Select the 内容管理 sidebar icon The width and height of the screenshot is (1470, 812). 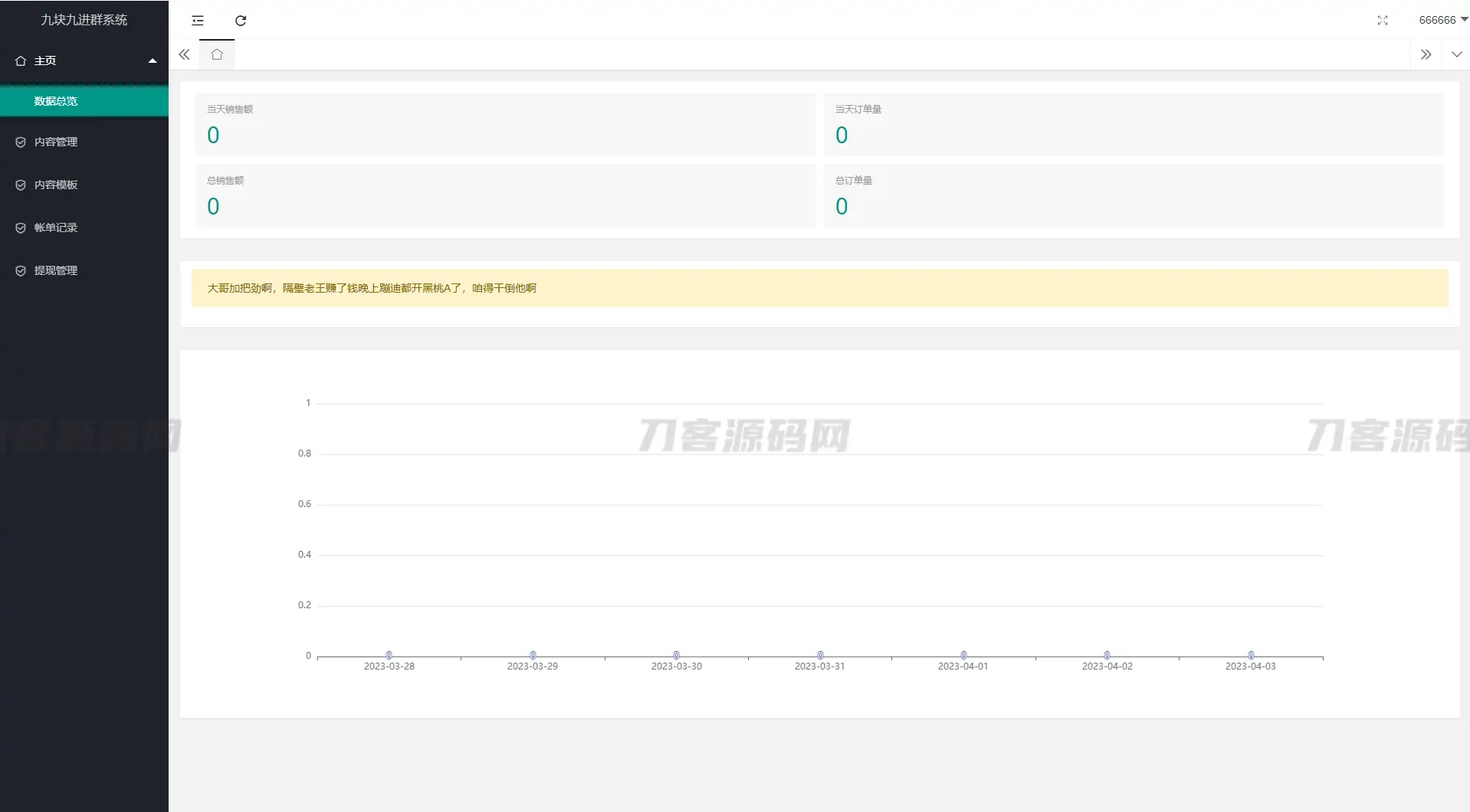(21, 142)
